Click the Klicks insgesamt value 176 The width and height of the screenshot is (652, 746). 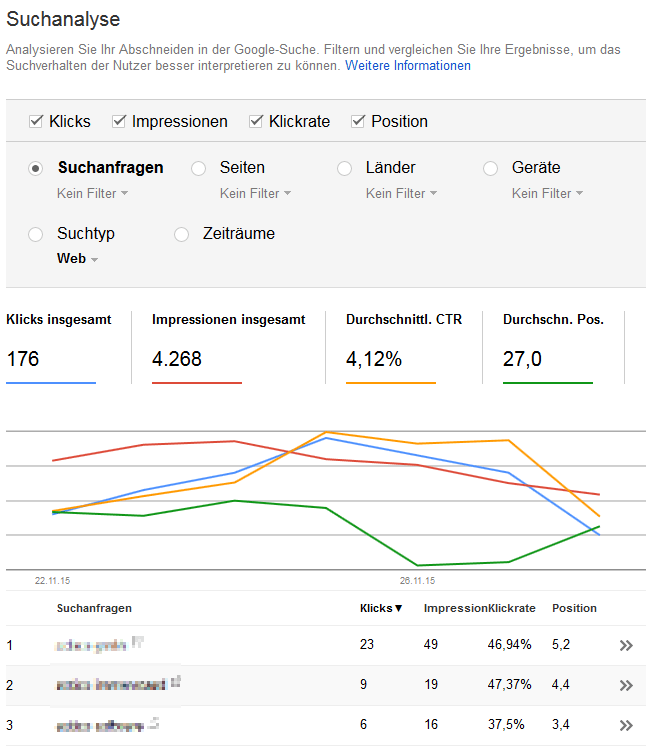(23, 359)
